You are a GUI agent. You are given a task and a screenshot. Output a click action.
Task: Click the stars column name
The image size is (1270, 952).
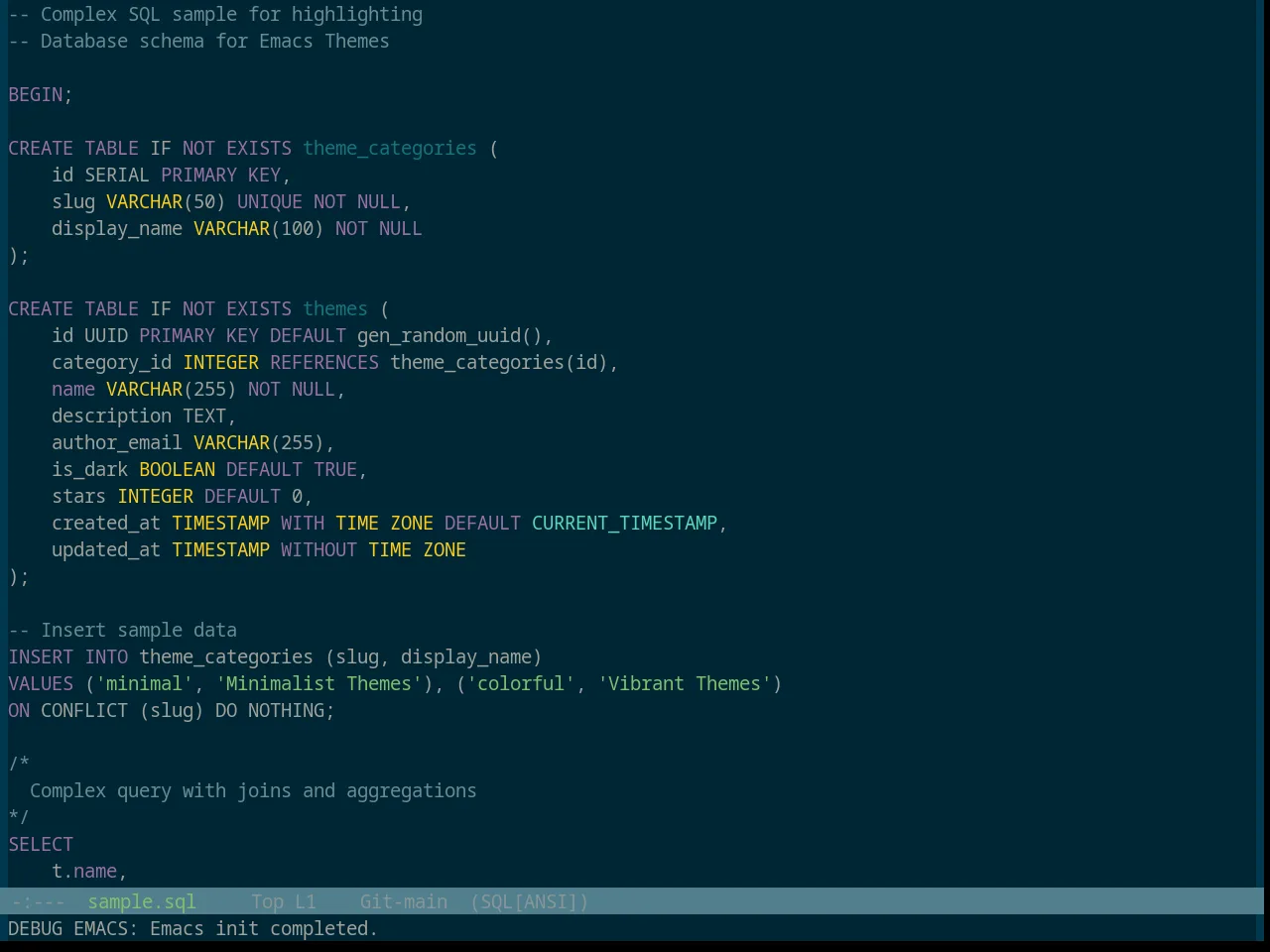click(79, 496)
